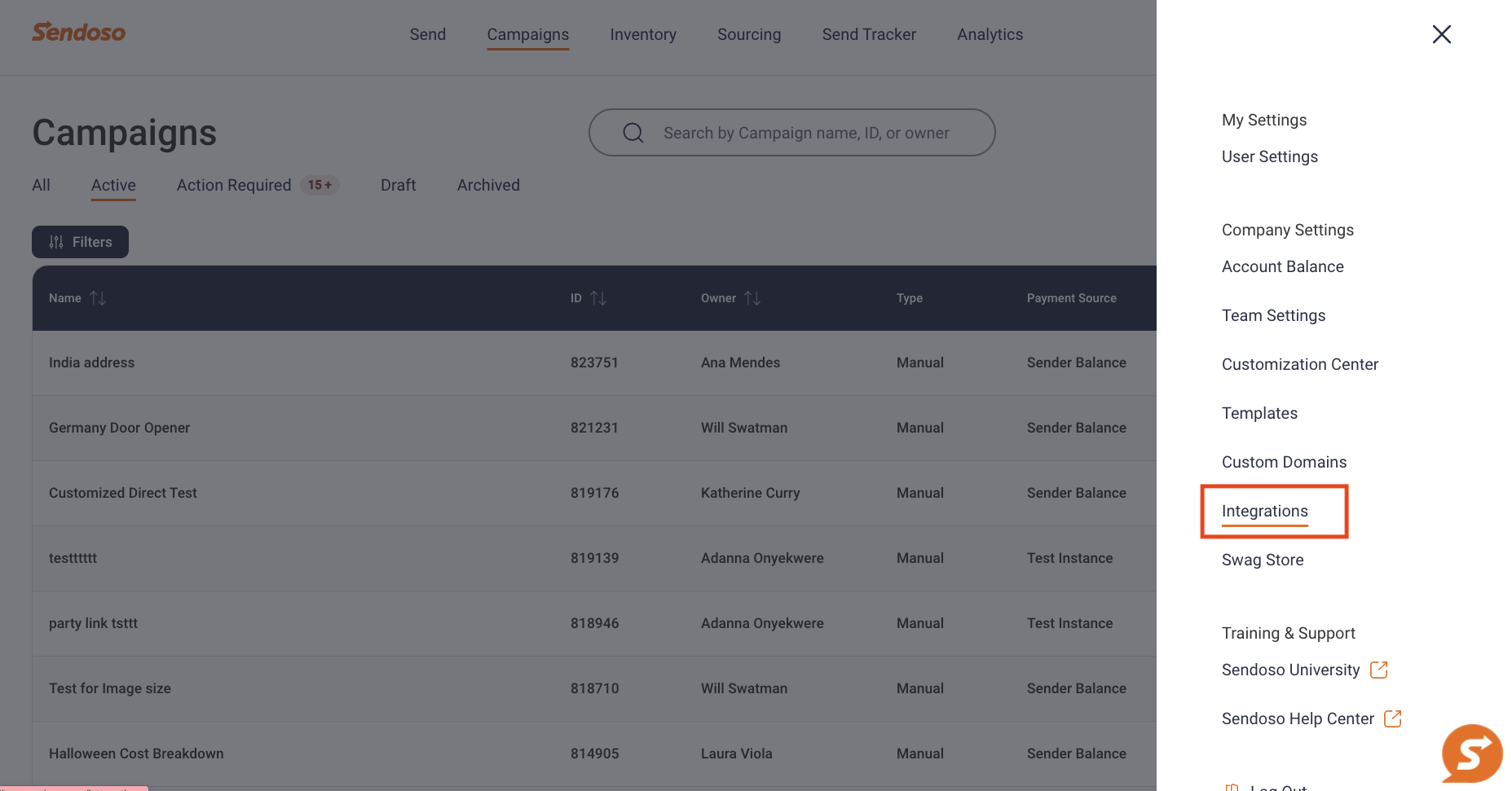Open Training & Support
This screenshot has width=1512, height=791.
point(1289,633)
